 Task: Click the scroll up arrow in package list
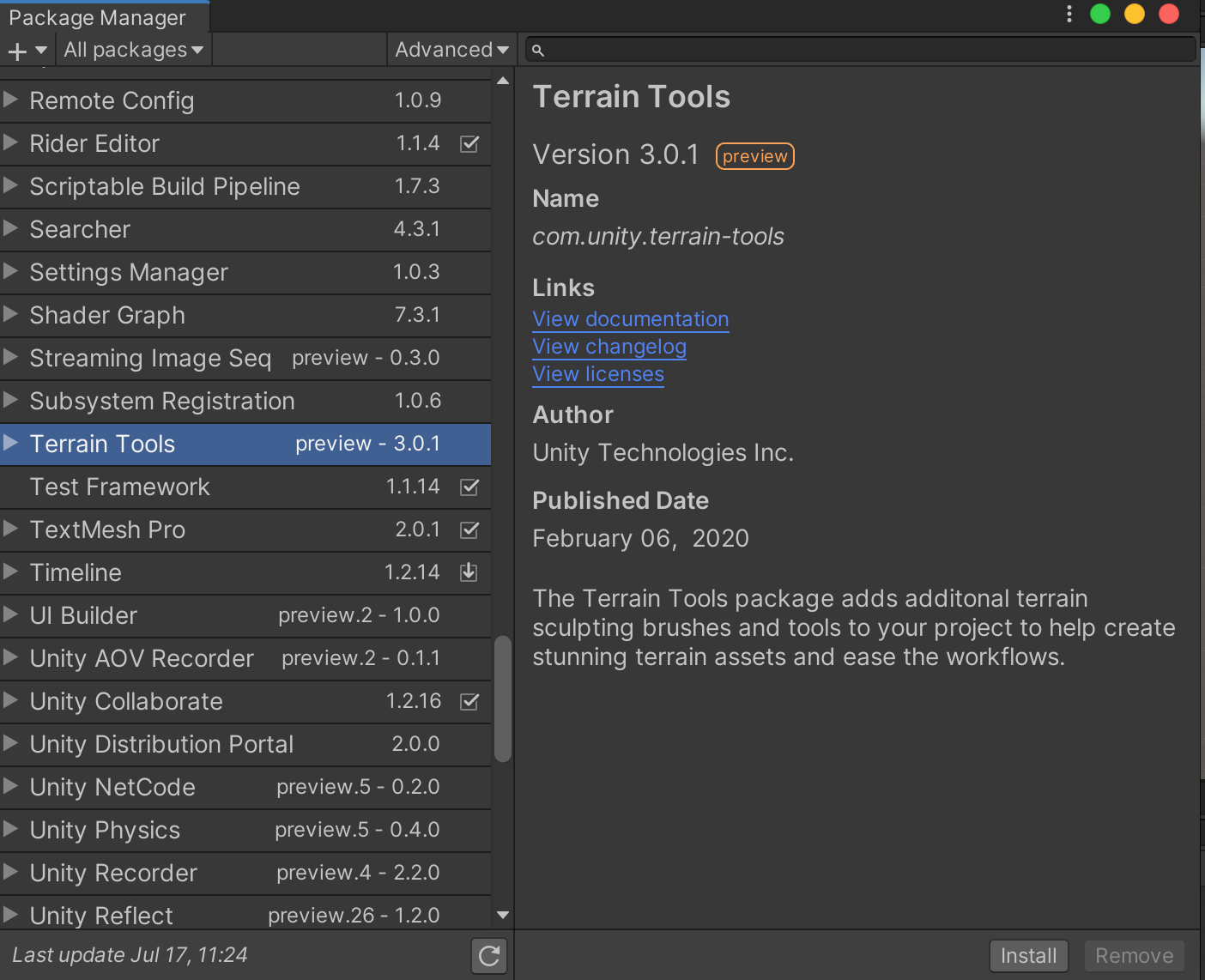[503, 81]
